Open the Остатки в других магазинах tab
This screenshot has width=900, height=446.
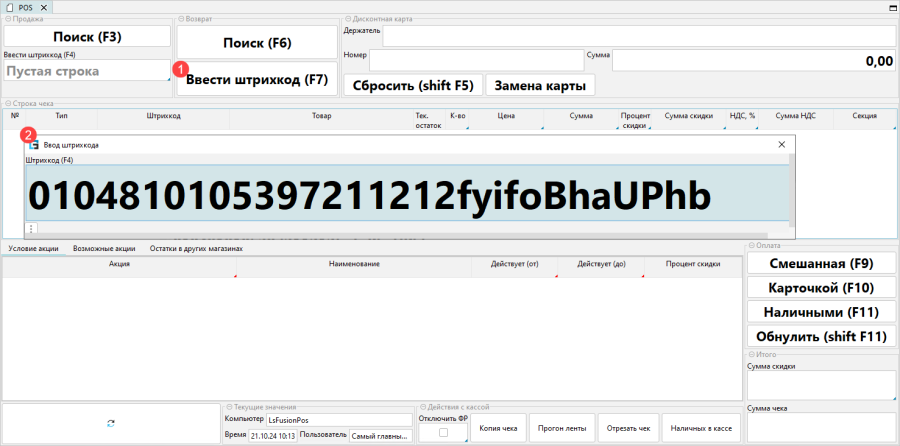(196, 248)
